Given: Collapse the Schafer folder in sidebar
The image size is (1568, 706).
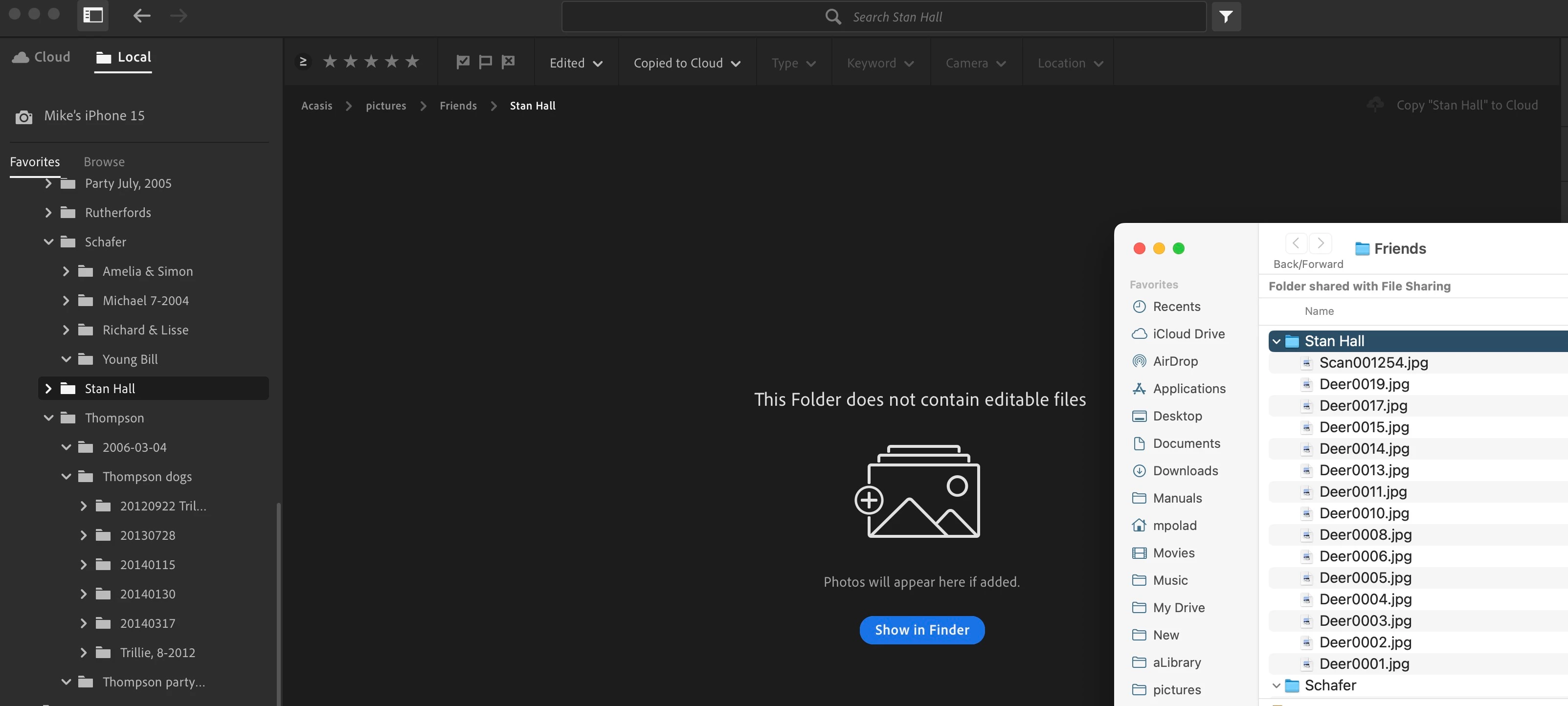Looking at the screenshot, I should (49, 242).
